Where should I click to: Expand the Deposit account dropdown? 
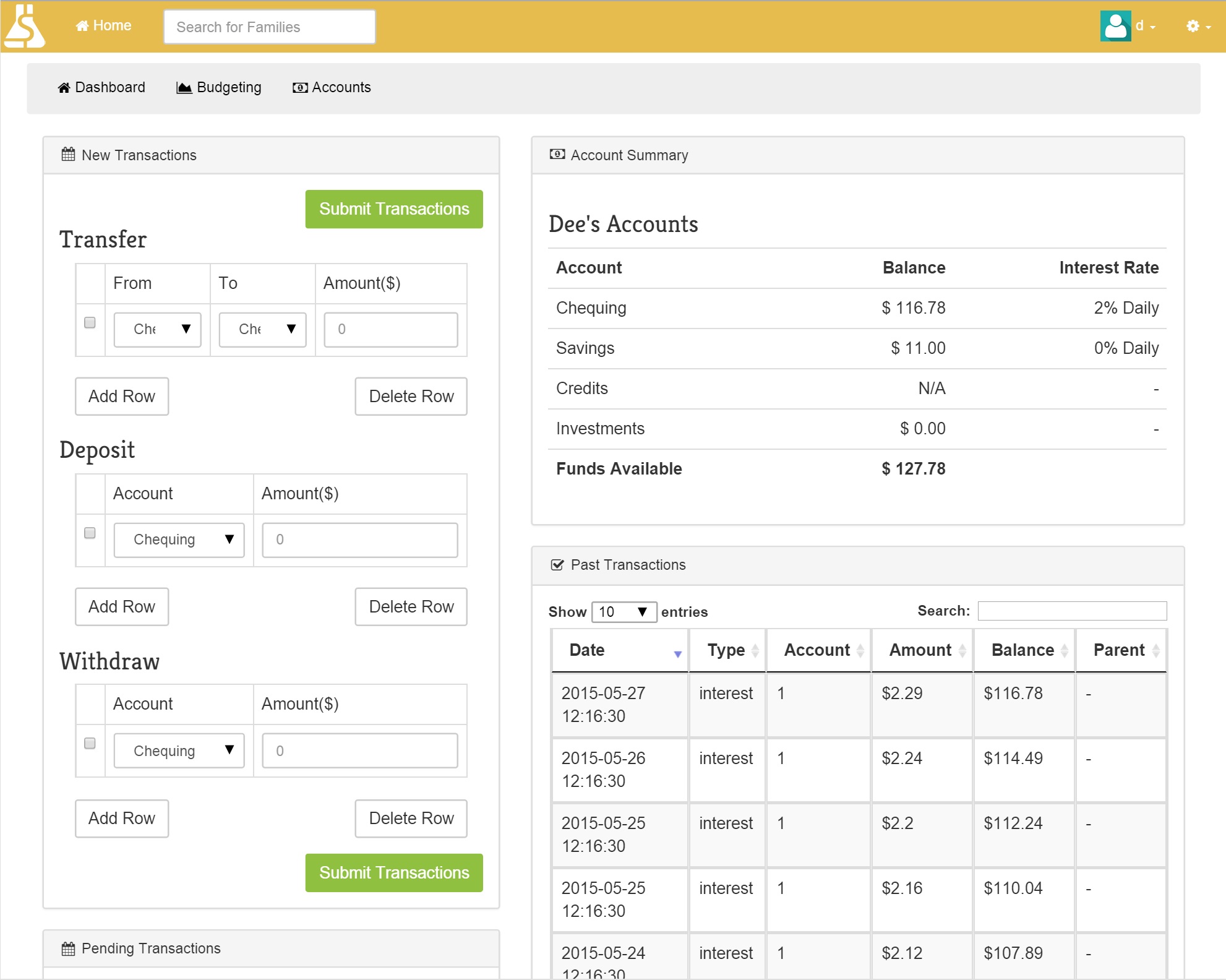(x=179, y=539)
